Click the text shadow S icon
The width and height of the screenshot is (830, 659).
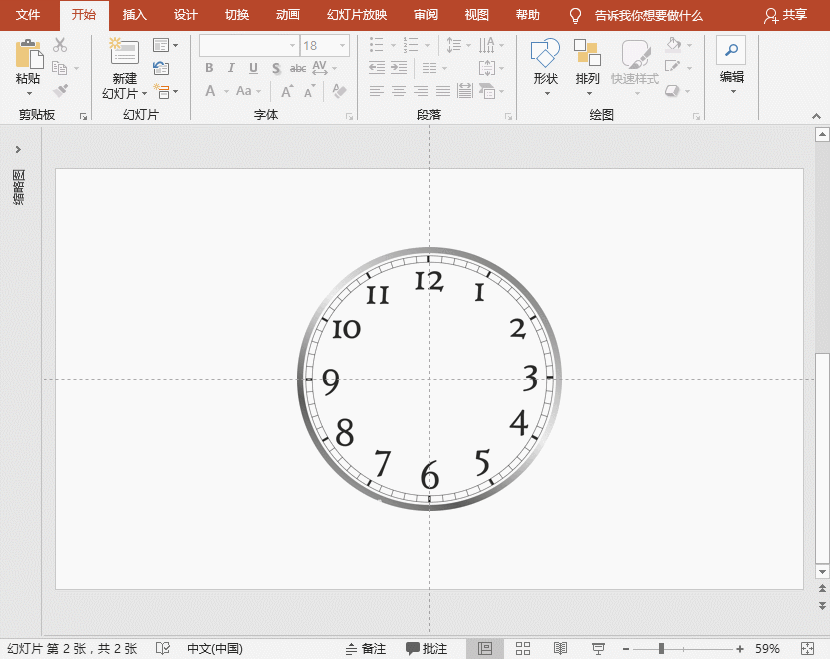click(x=276, y=68)
